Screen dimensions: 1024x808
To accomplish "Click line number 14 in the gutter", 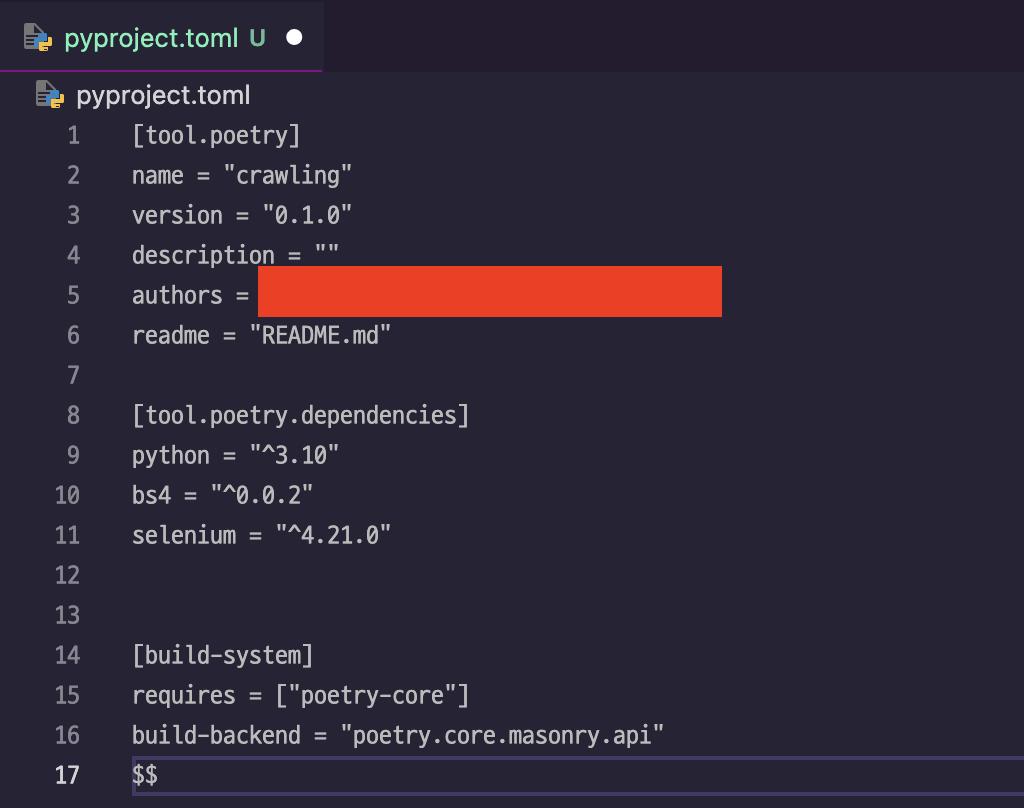I will click(67, 655).
